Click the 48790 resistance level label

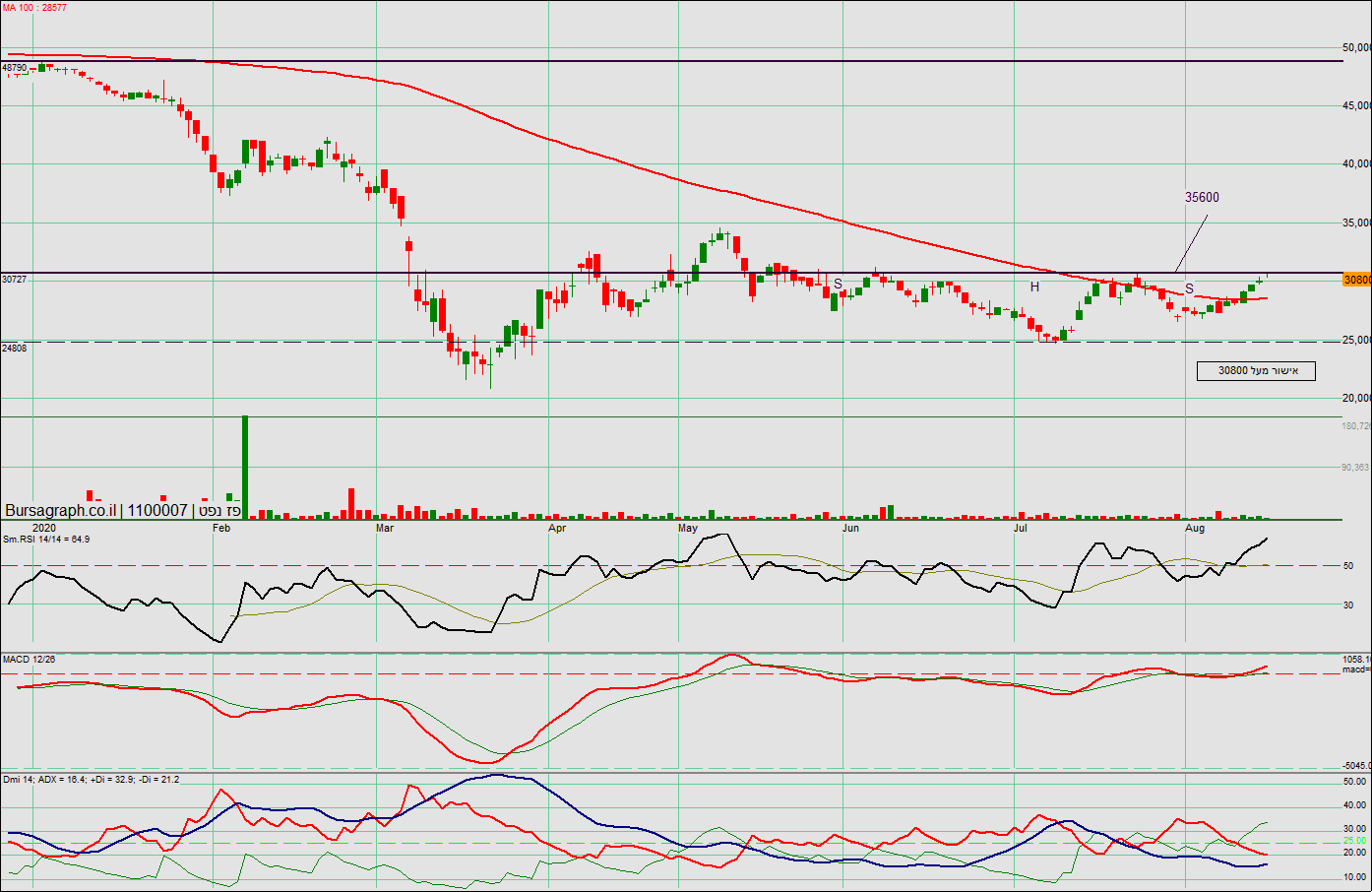click(15, 68)
